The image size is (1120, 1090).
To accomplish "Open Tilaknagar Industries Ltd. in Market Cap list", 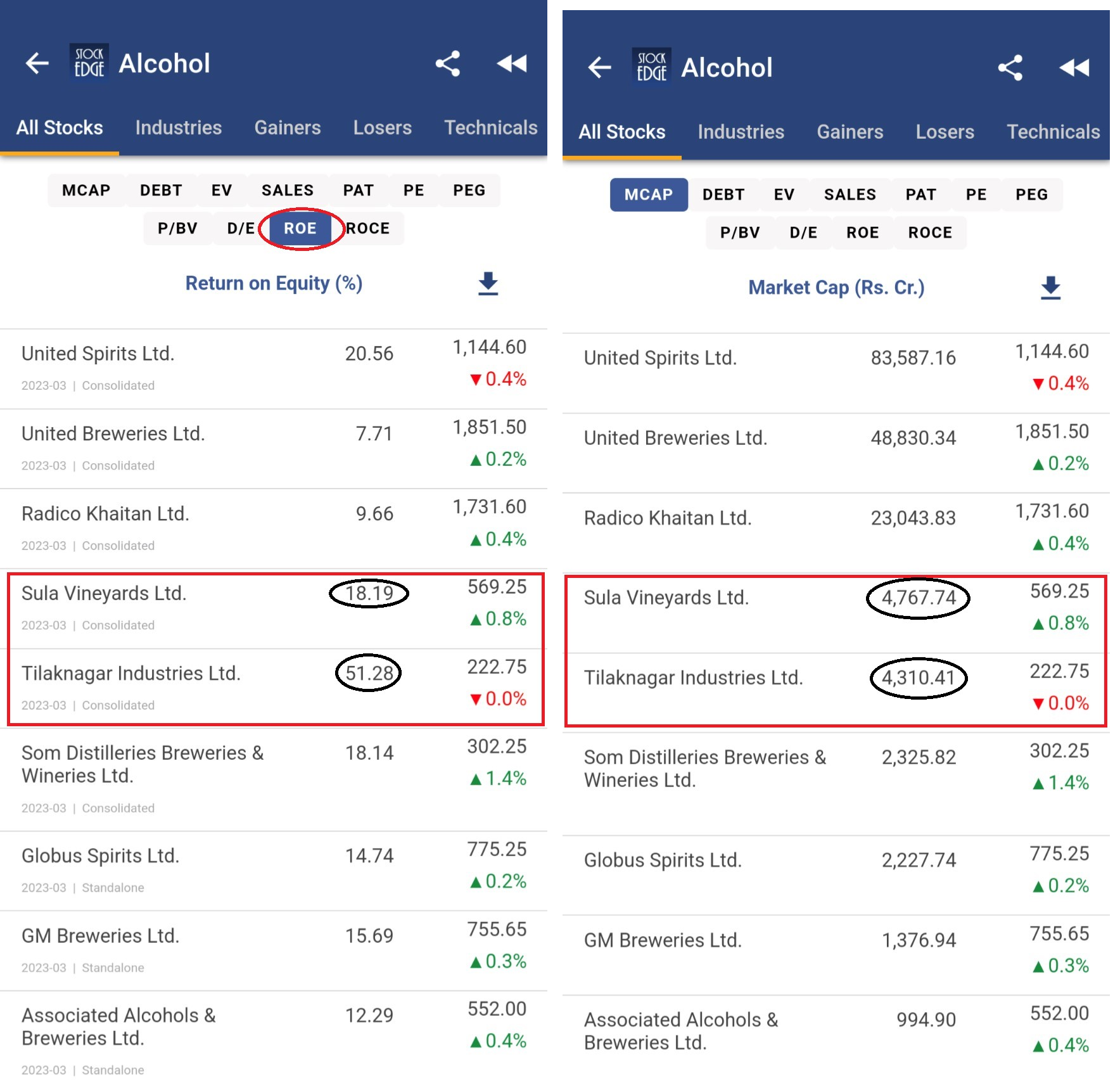I will click(x=694, y=678).
